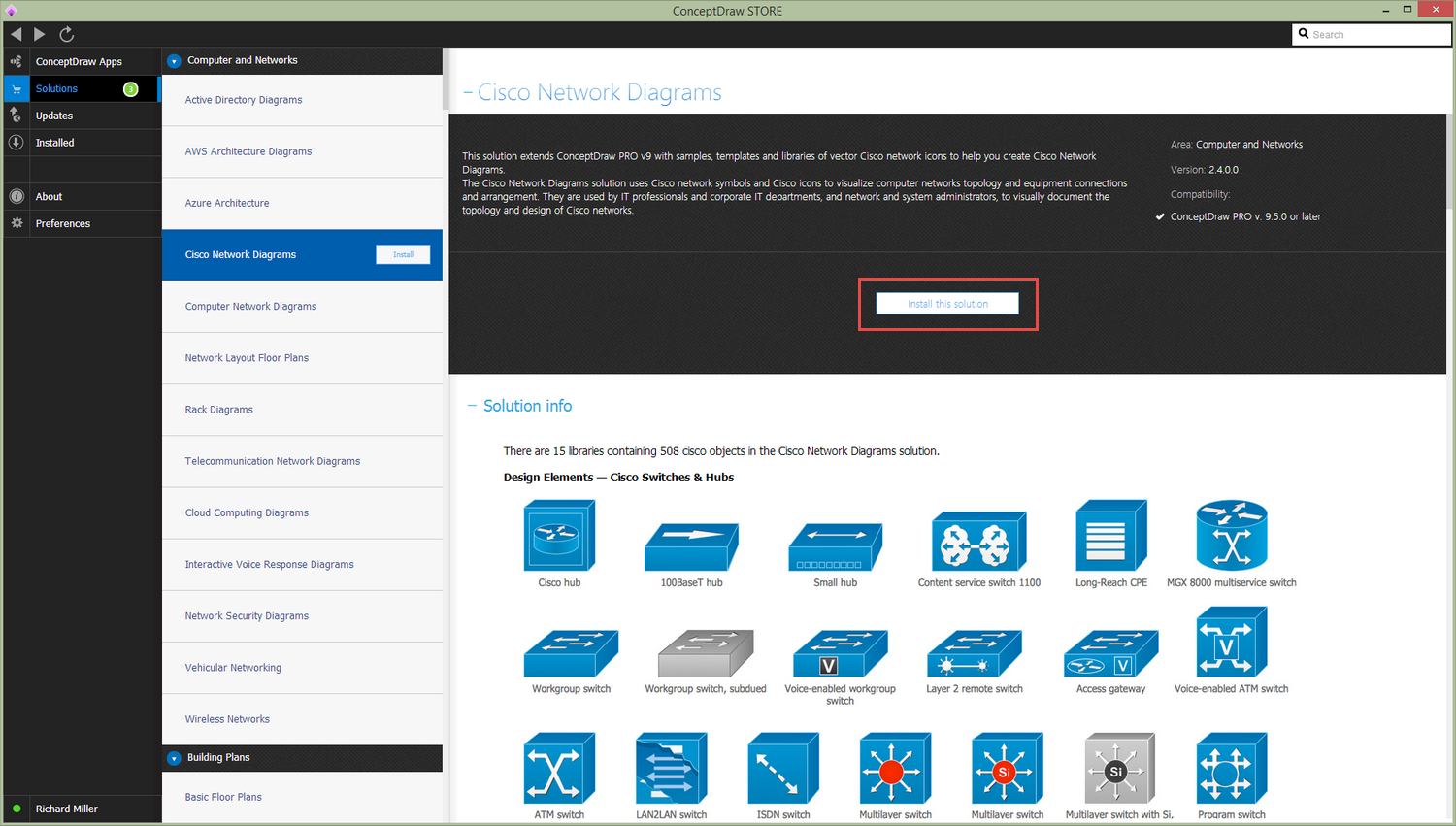The image size is (1456, 826).
Task: Open Rack Diagrams solution
Action: pos(302,410)
